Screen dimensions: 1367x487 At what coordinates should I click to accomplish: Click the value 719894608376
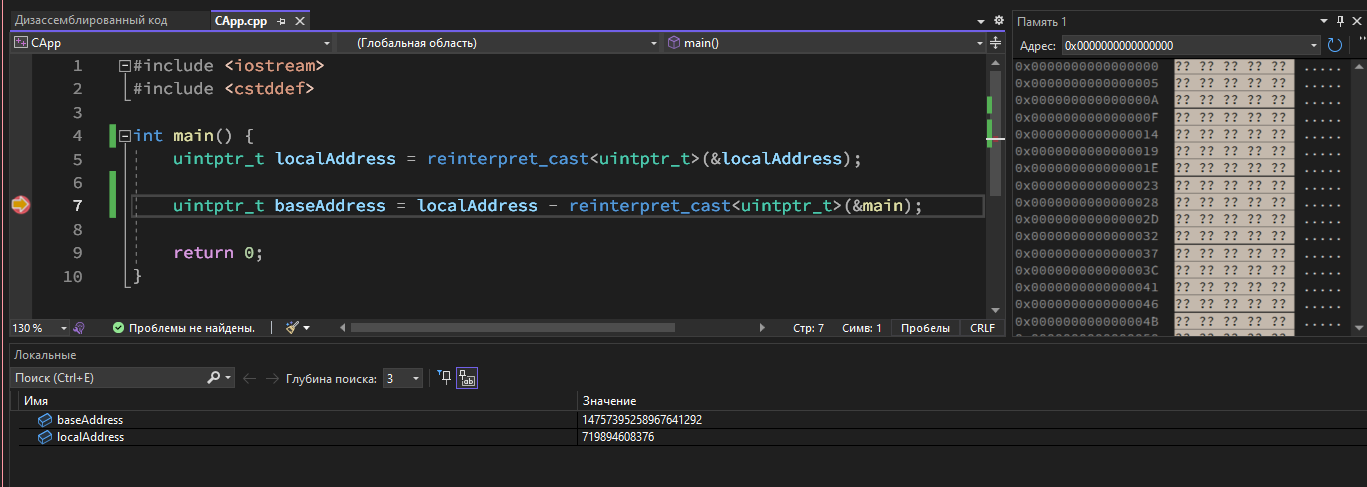pyautogui.click(x=617, y=437)
